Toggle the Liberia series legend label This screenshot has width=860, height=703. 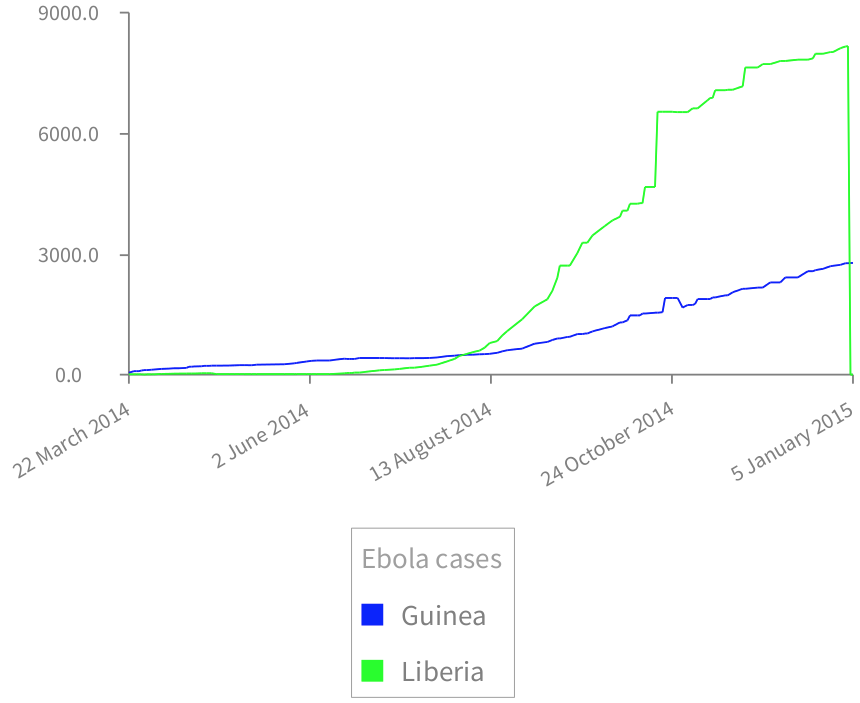tap(442, 671)
